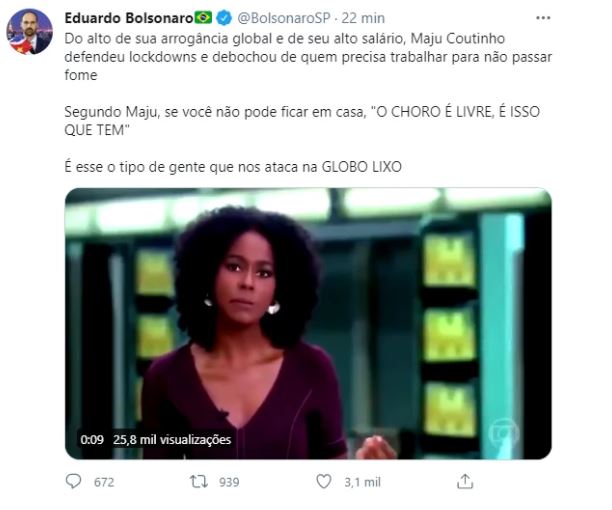
Task: Click the 672 replies count
Action: click(x=104, y=482)
